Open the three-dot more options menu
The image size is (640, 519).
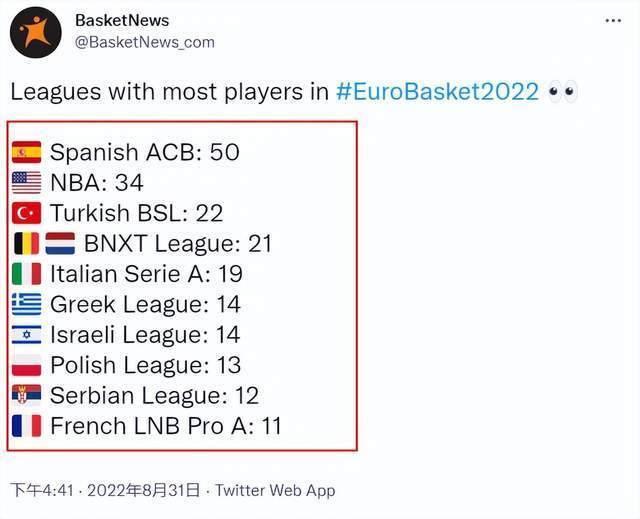613,20
